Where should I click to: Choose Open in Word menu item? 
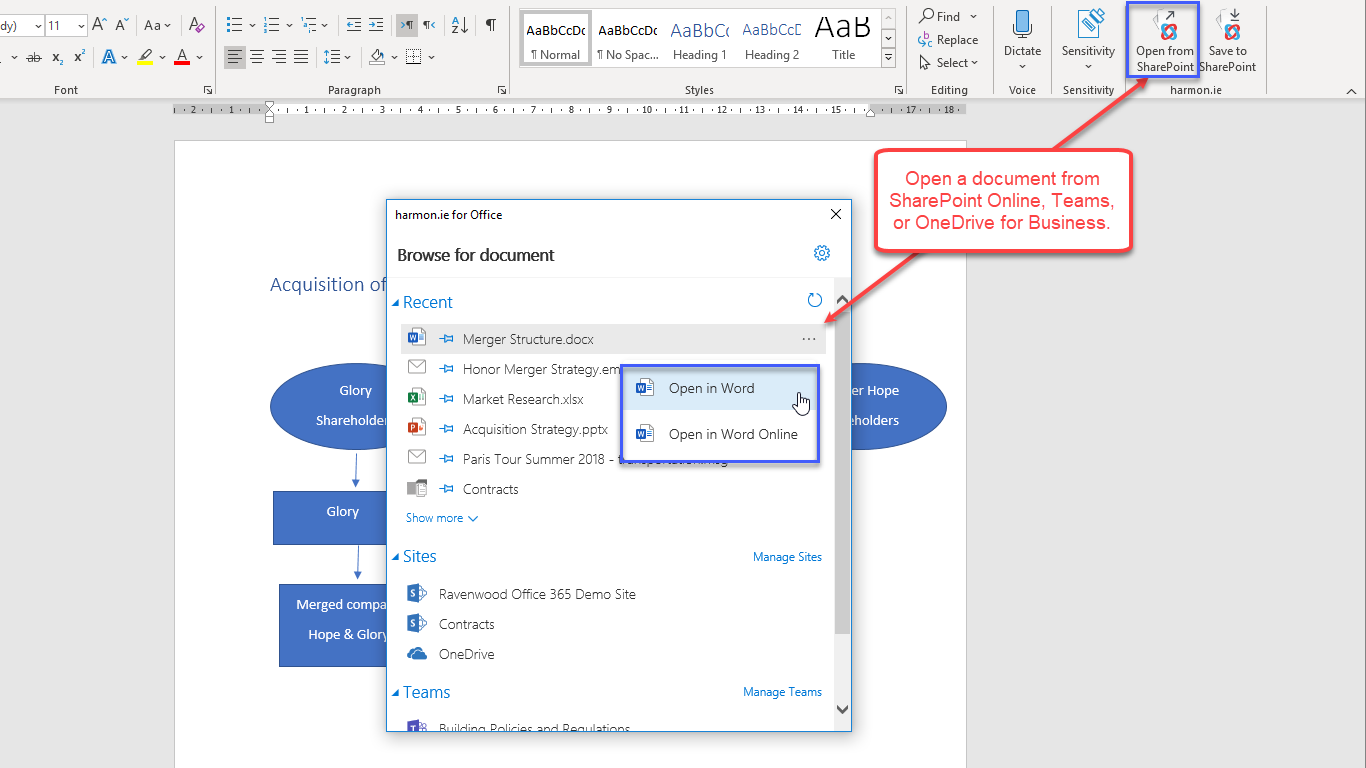(720, 388)
